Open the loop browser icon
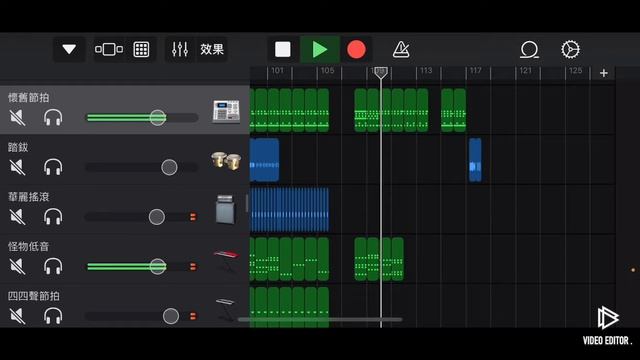The height and width of the screenshot is (360, 640). [529, 49]
